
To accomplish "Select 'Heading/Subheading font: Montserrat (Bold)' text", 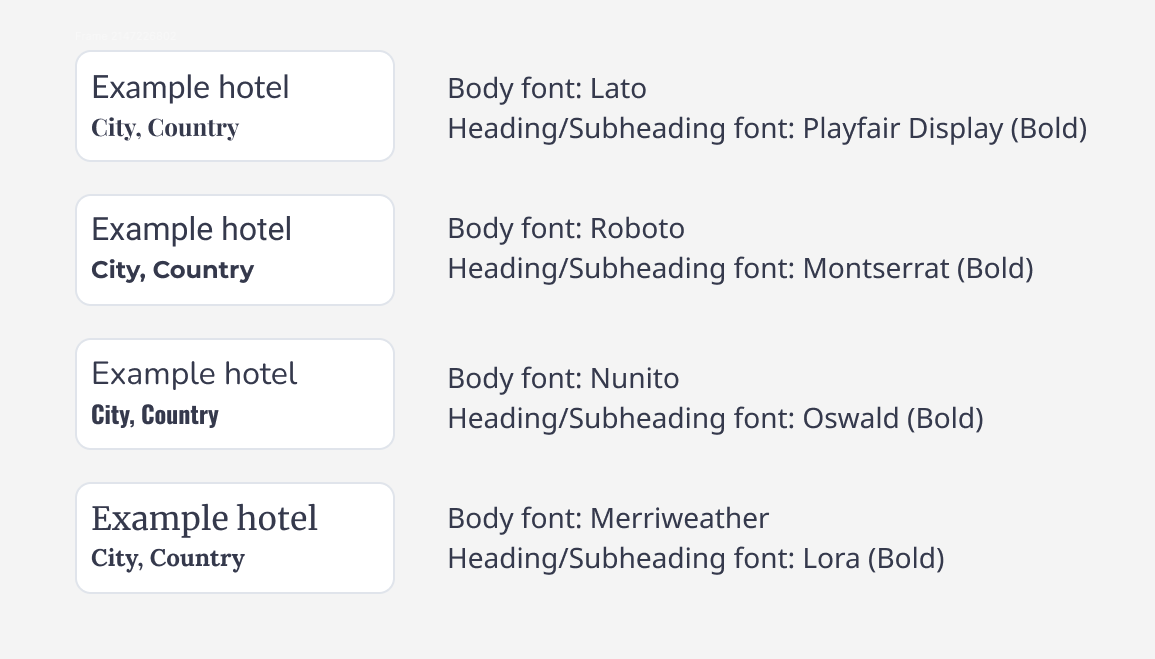I will pyautogui.click(x=740, y=268).
